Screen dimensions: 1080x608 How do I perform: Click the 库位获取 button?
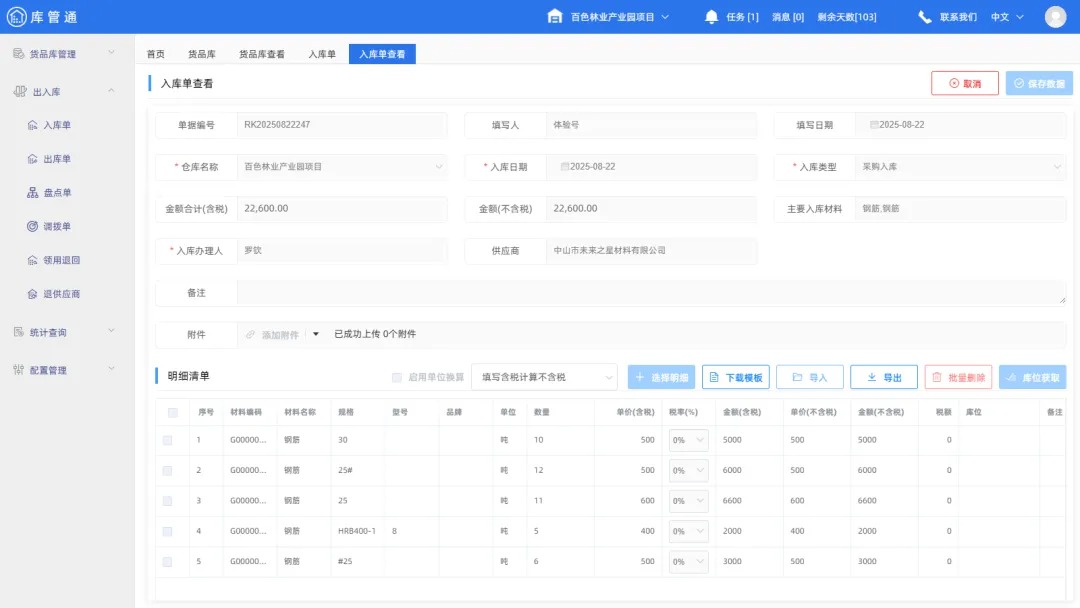(x=1031, y=377)
